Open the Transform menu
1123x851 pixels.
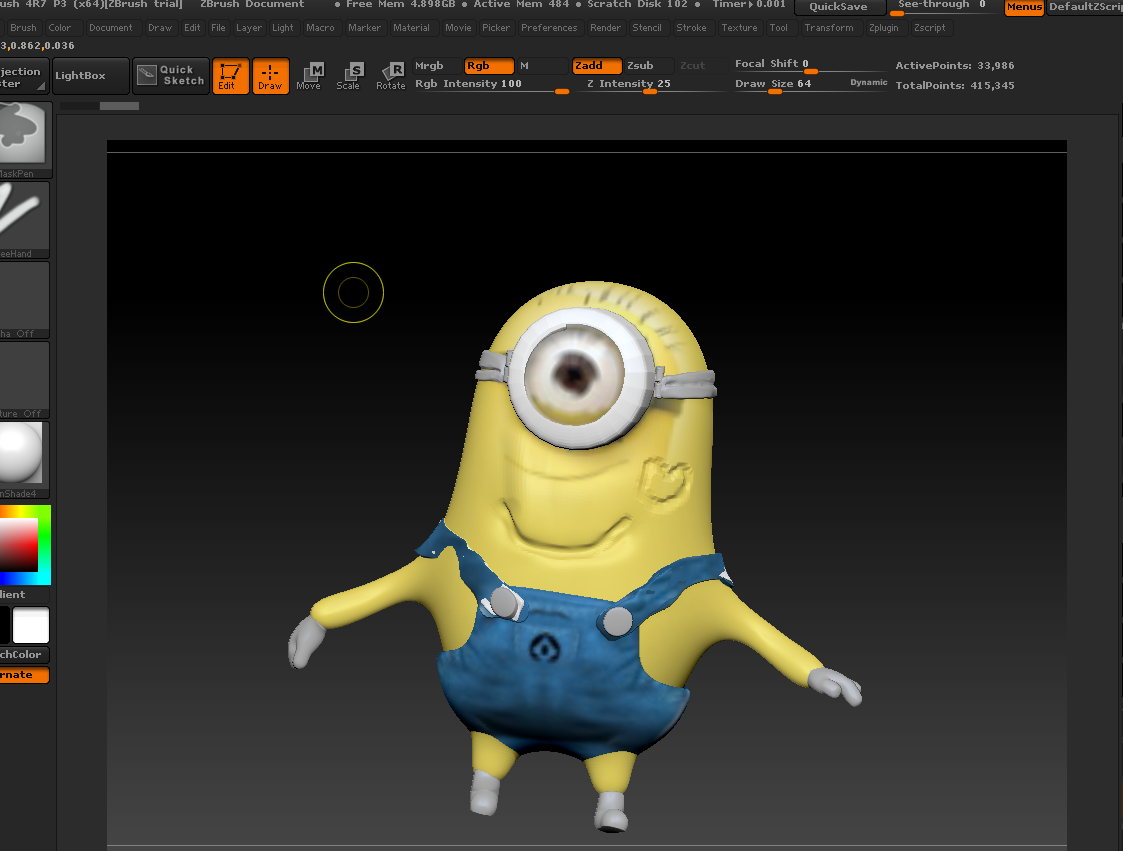829,28
